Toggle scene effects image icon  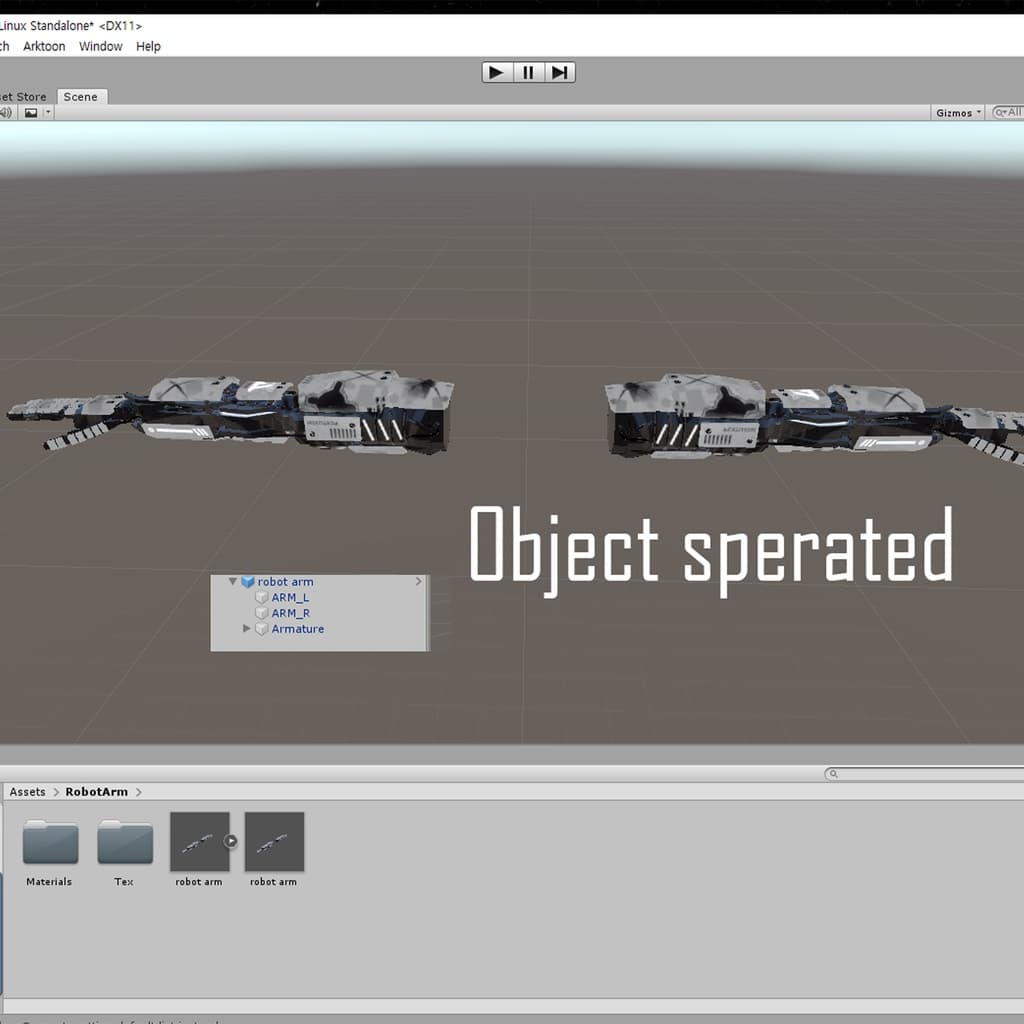tap(31, 113)
